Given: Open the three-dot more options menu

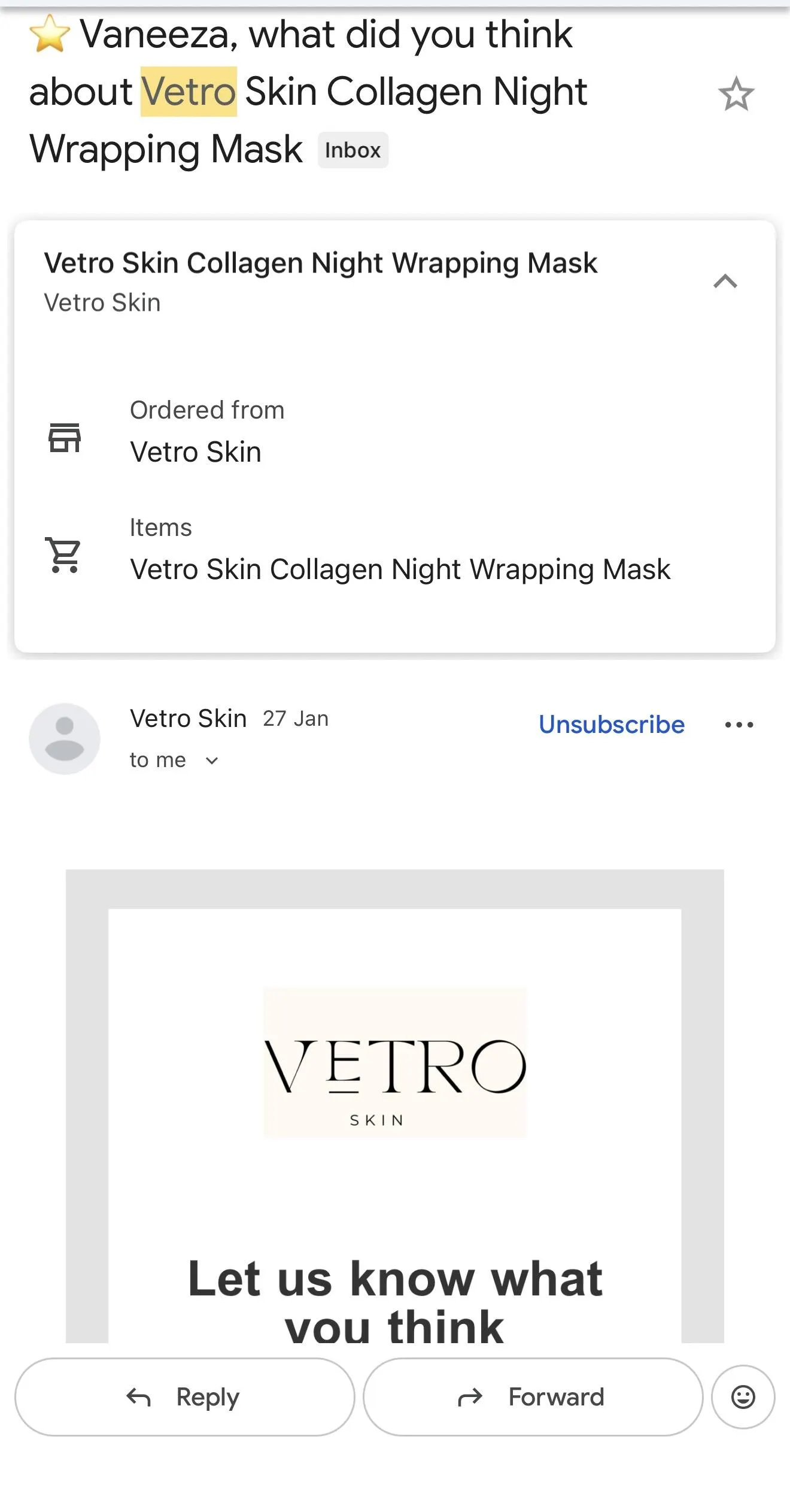Looking at the screenshot, I should coord(739,725).
